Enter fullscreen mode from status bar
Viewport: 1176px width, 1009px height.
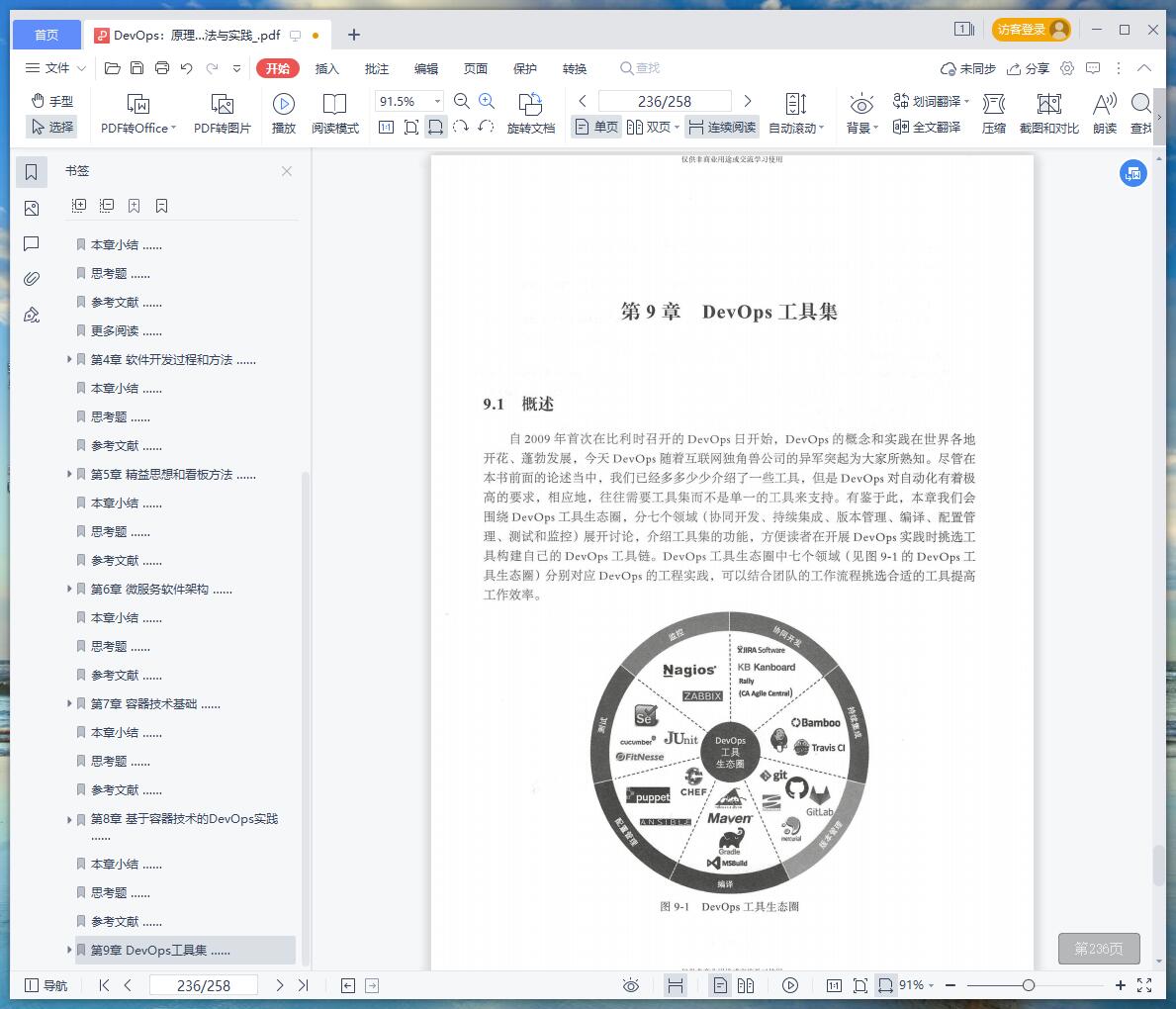[x=1144, y=985]
